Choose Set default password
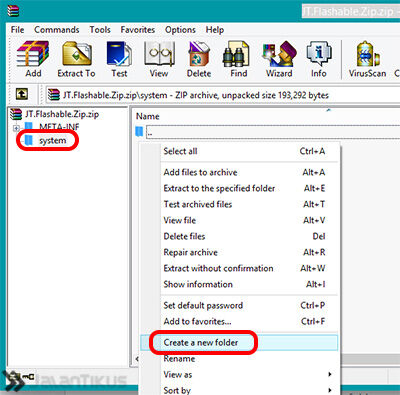The width and height of the screenshot is (400, 395). point(239,305)
